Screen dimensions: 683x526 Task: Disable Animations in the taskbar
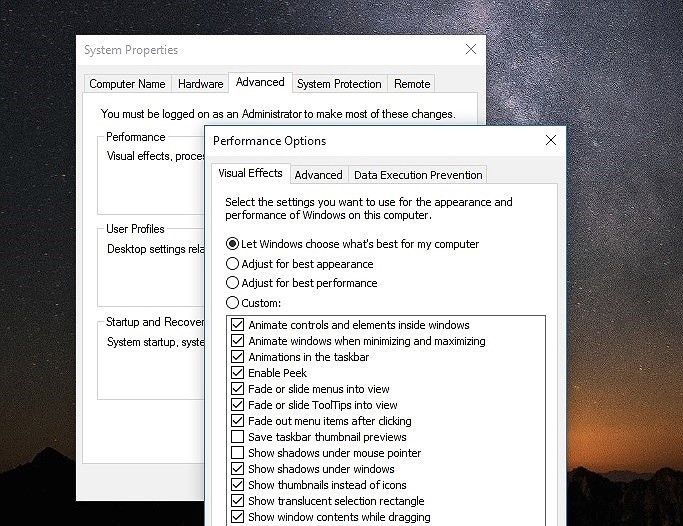click(x=237, y=357)
